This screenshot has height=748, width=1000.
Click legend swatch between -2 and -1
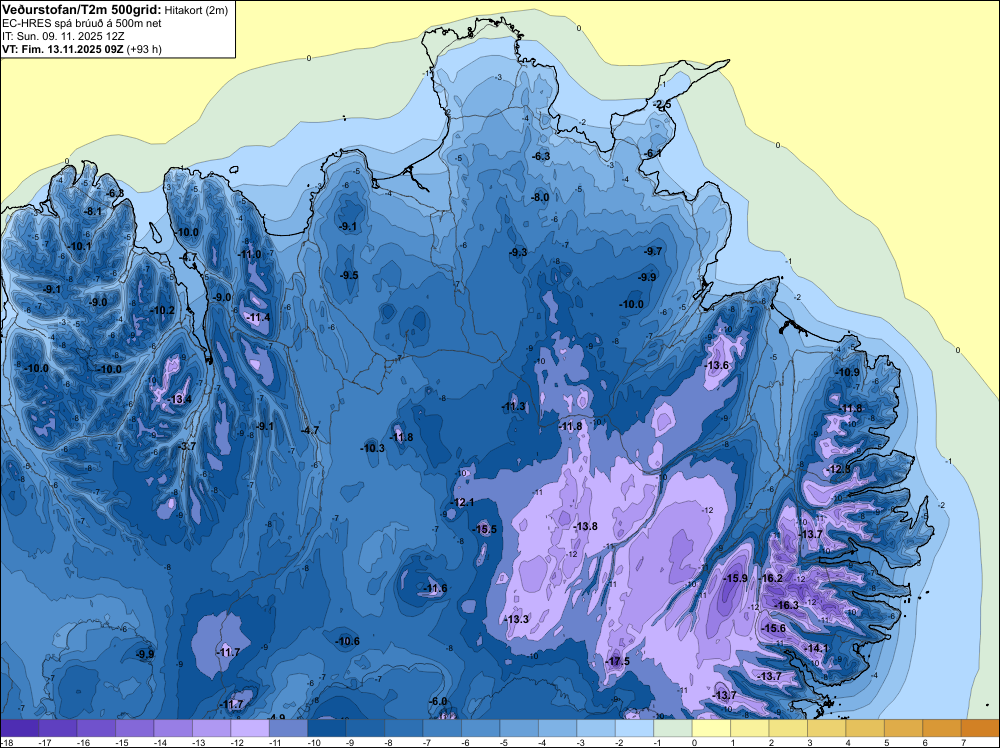pyautogui.click(x=635, y=728)
